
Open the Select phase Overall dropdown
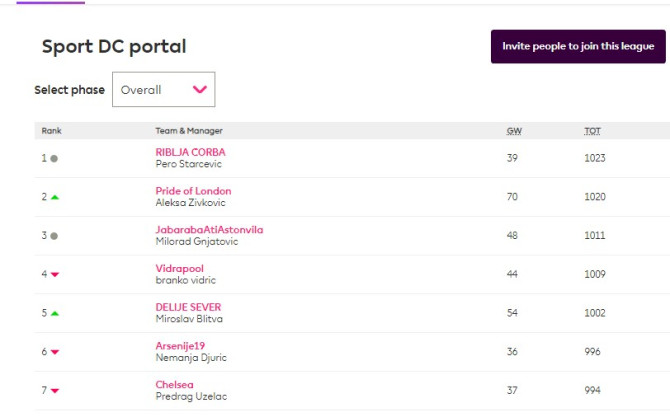pyautogui.click(x=163, y=90)
